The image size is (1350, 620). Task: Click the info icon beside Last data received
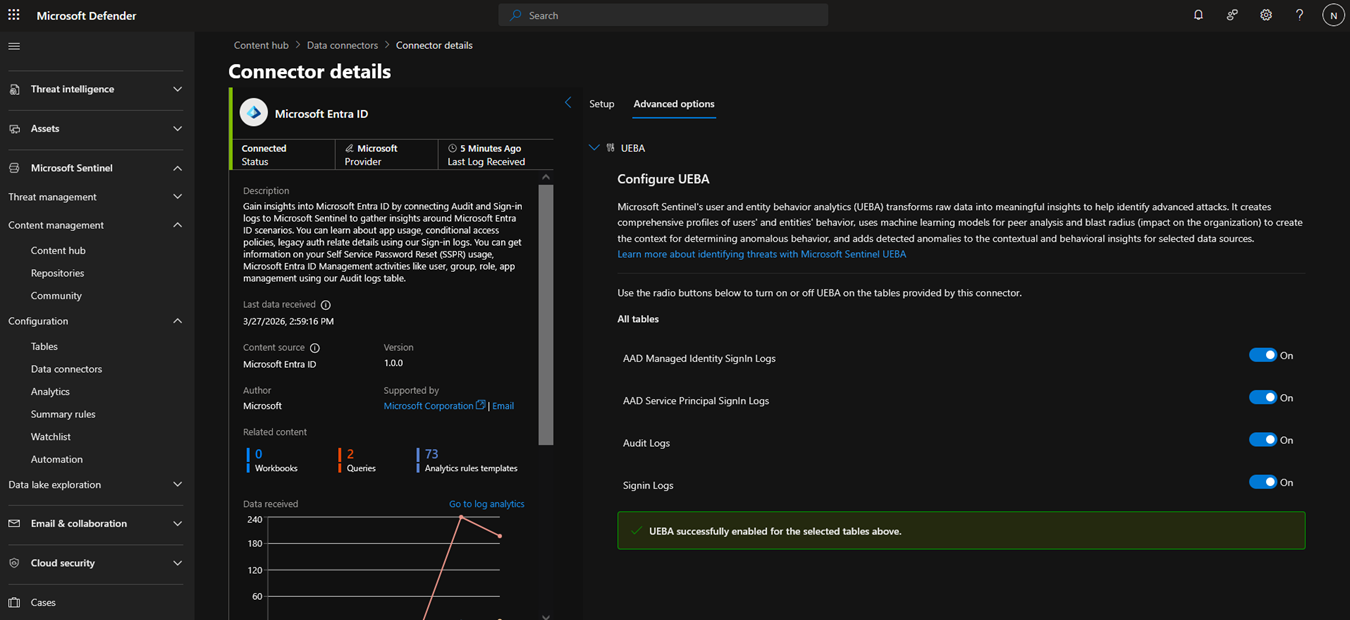click(326, 305)
